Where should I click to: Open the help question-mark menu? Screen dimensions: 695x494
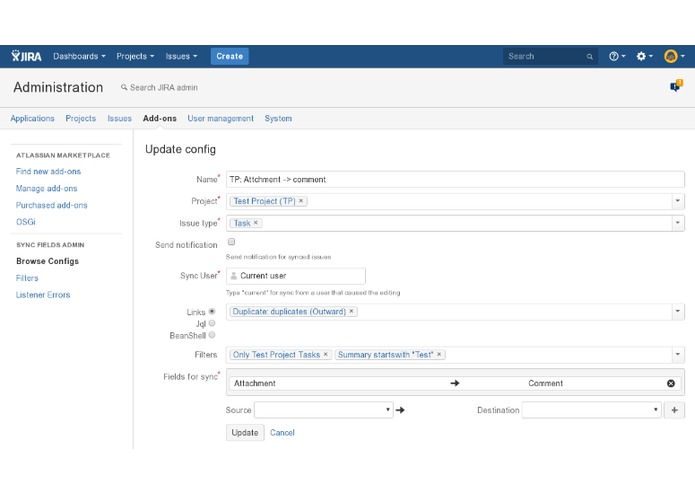coord(617,56)
